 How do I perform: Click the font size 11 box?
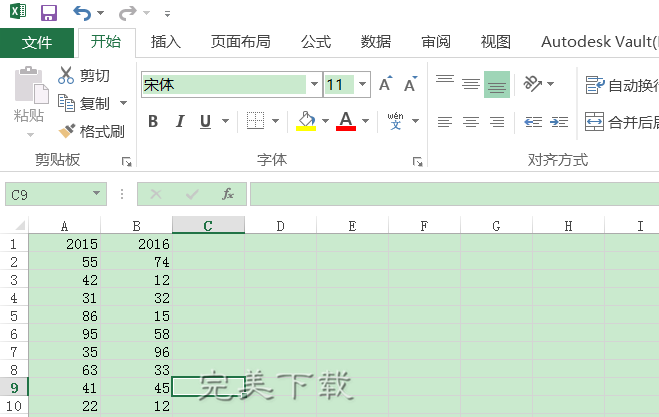click(339, 84)
